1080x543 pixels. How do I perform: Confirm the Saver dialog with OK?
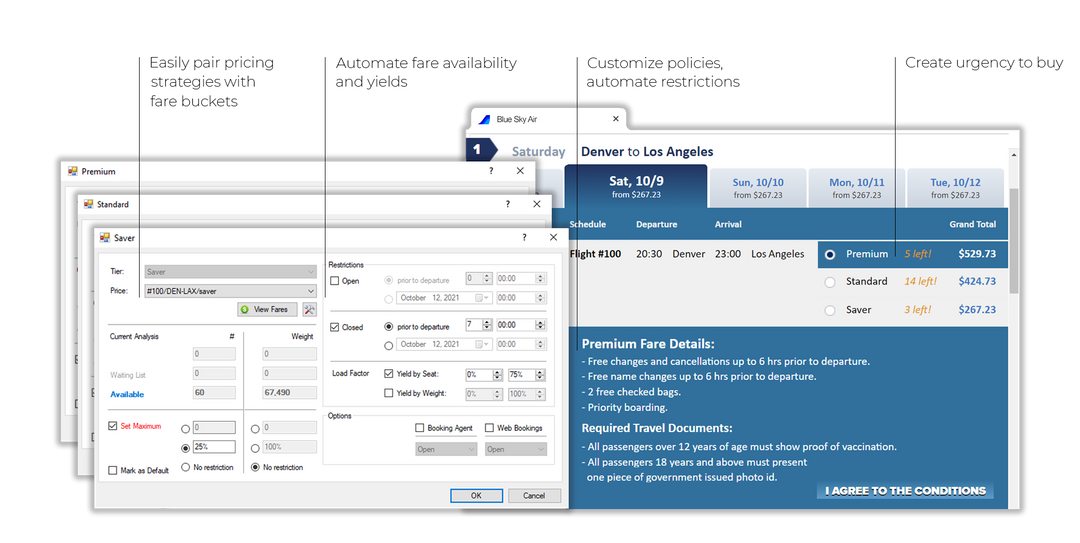(x=477, y=495)
